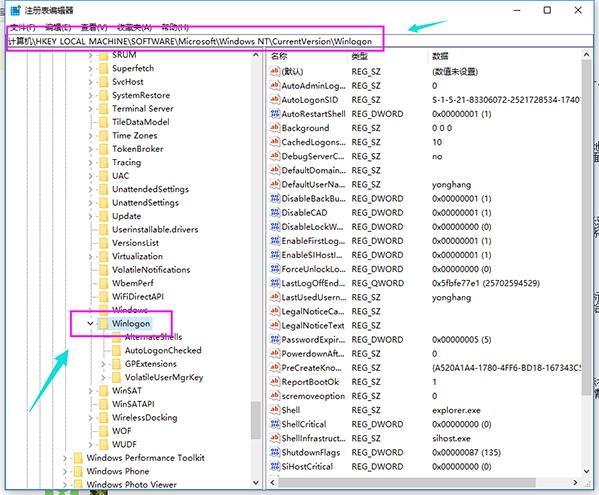Click the registry path address bar
Screen dimensions: 599x495
click(x=300, y=41)
